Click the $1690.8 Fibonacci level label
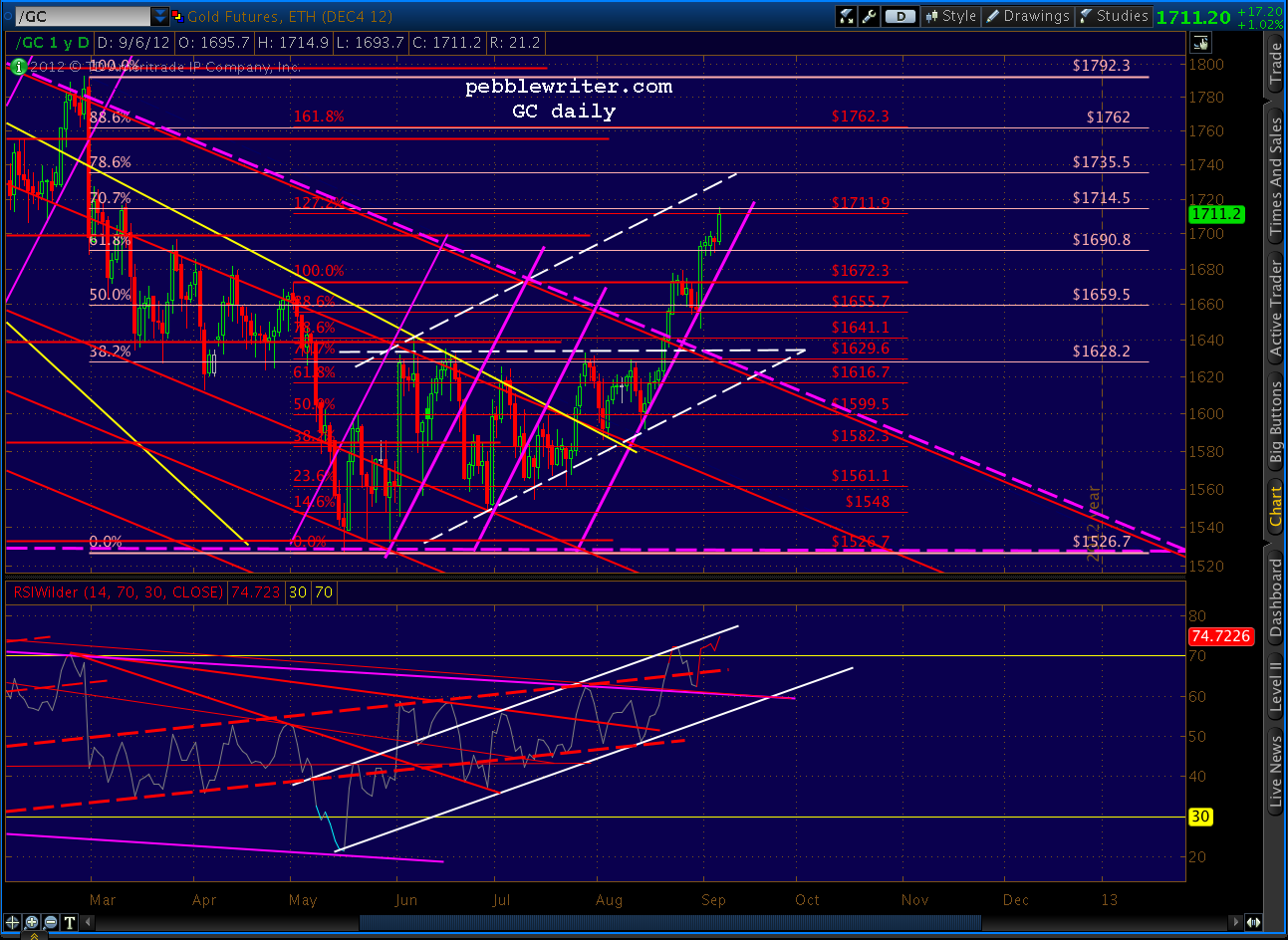 pyautogui.click(x=1101, y=240)
